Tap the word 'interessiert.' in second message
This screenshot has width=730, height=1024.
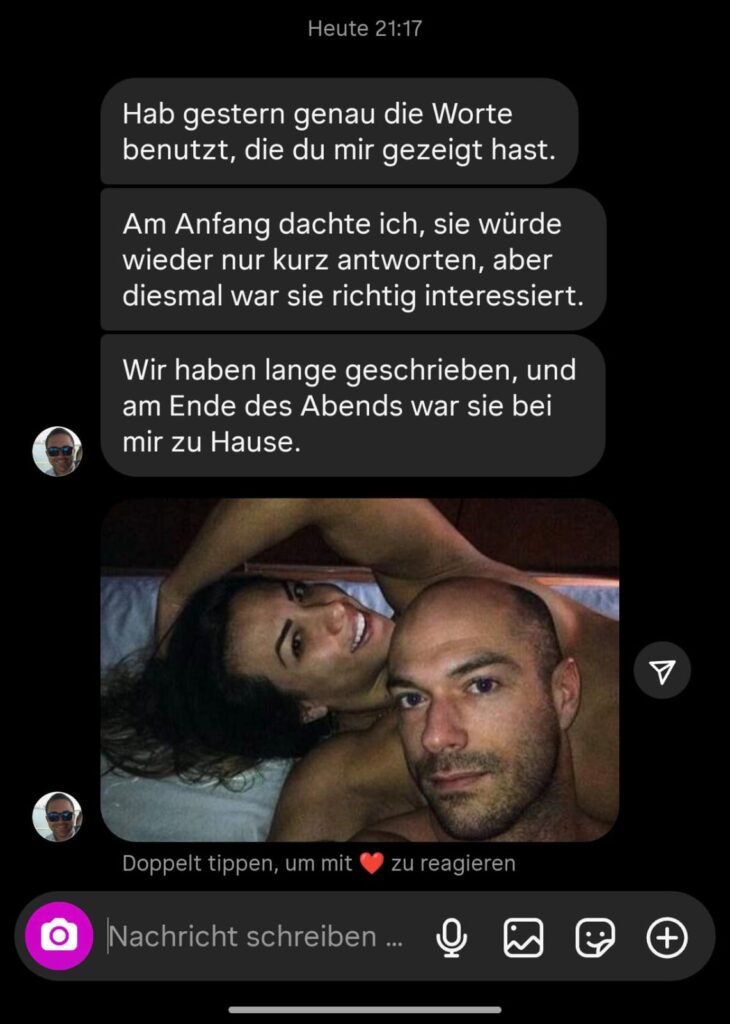[503, 296]
